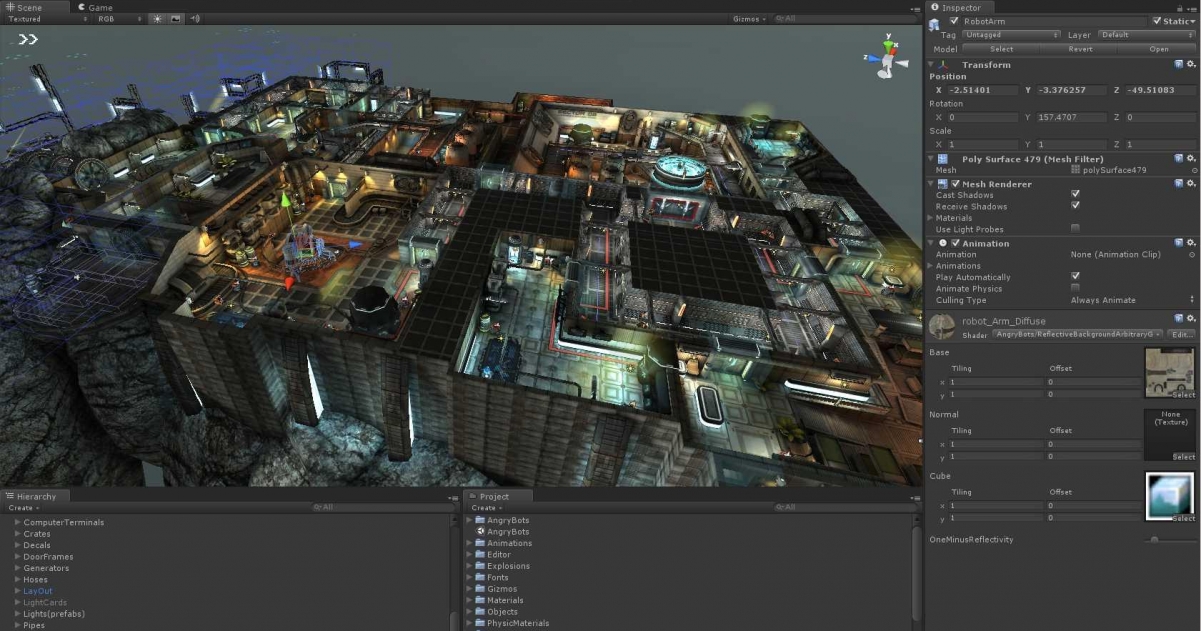Click the shader Edit button

(x=1181, y=334)
